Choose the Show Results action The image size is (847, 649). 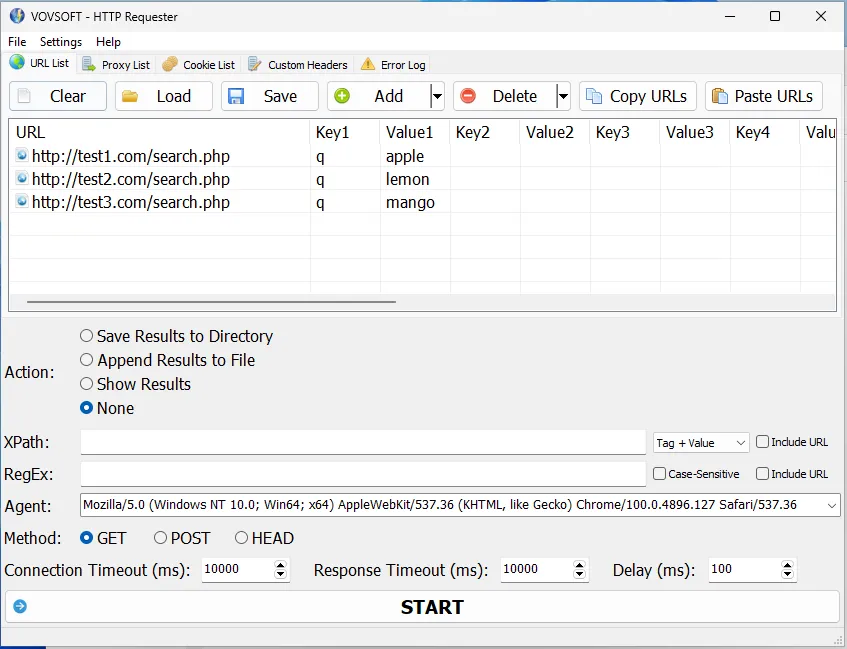pos(135,384)
